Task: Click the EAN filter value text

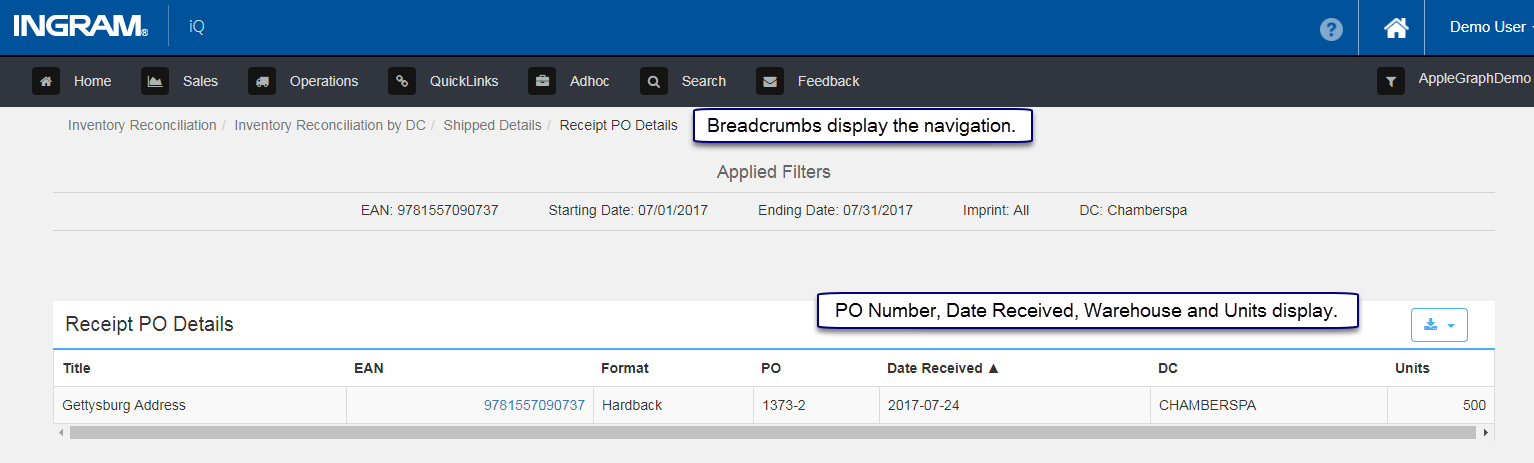Action: (430, 211)
